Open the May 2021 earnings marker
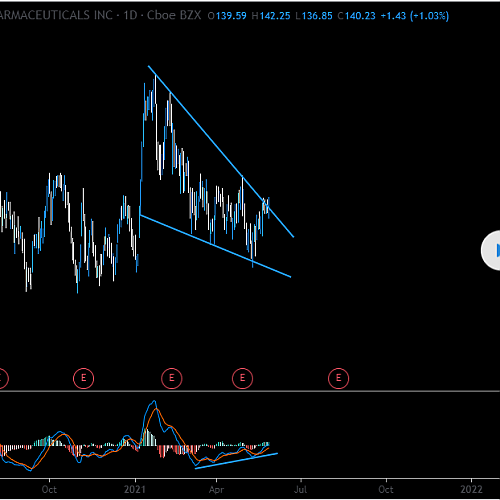The image size is (500, 500). click(242, 378)
